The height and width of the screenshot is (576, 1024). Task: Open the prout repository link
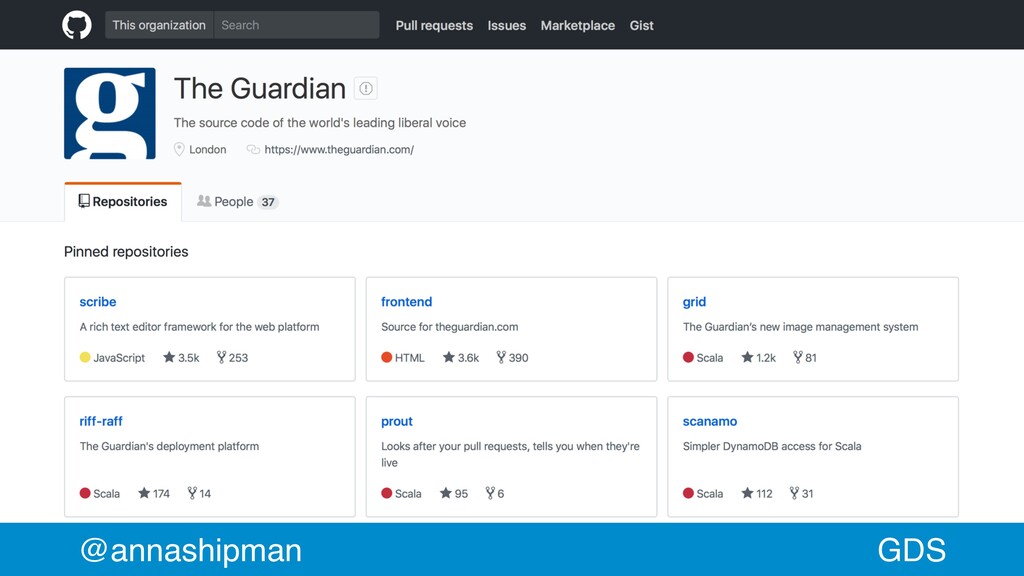(x=397, y=421)
